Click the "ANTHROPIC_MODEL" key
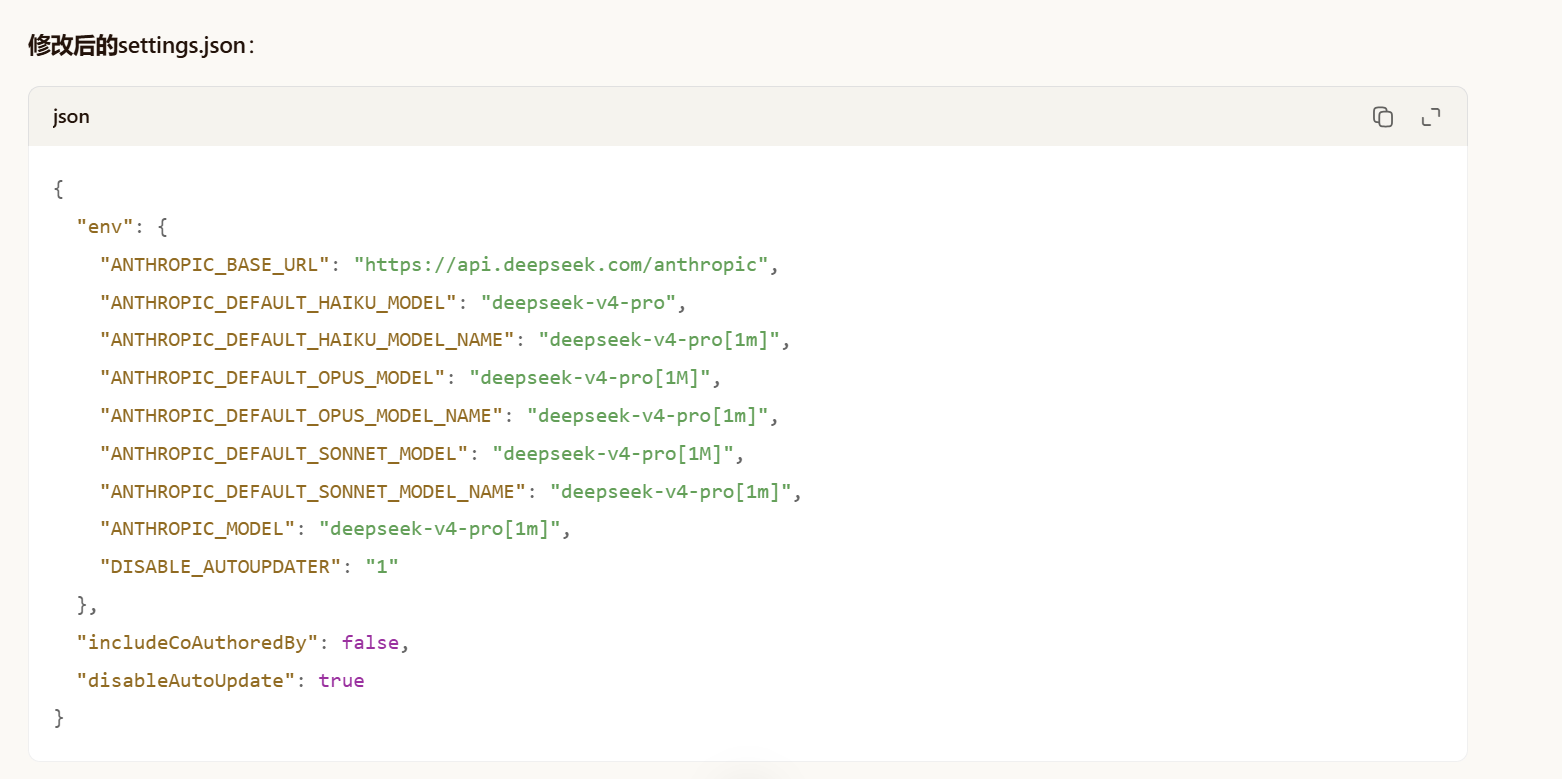Screen dimensions: 1562x779 click(198, 529)
